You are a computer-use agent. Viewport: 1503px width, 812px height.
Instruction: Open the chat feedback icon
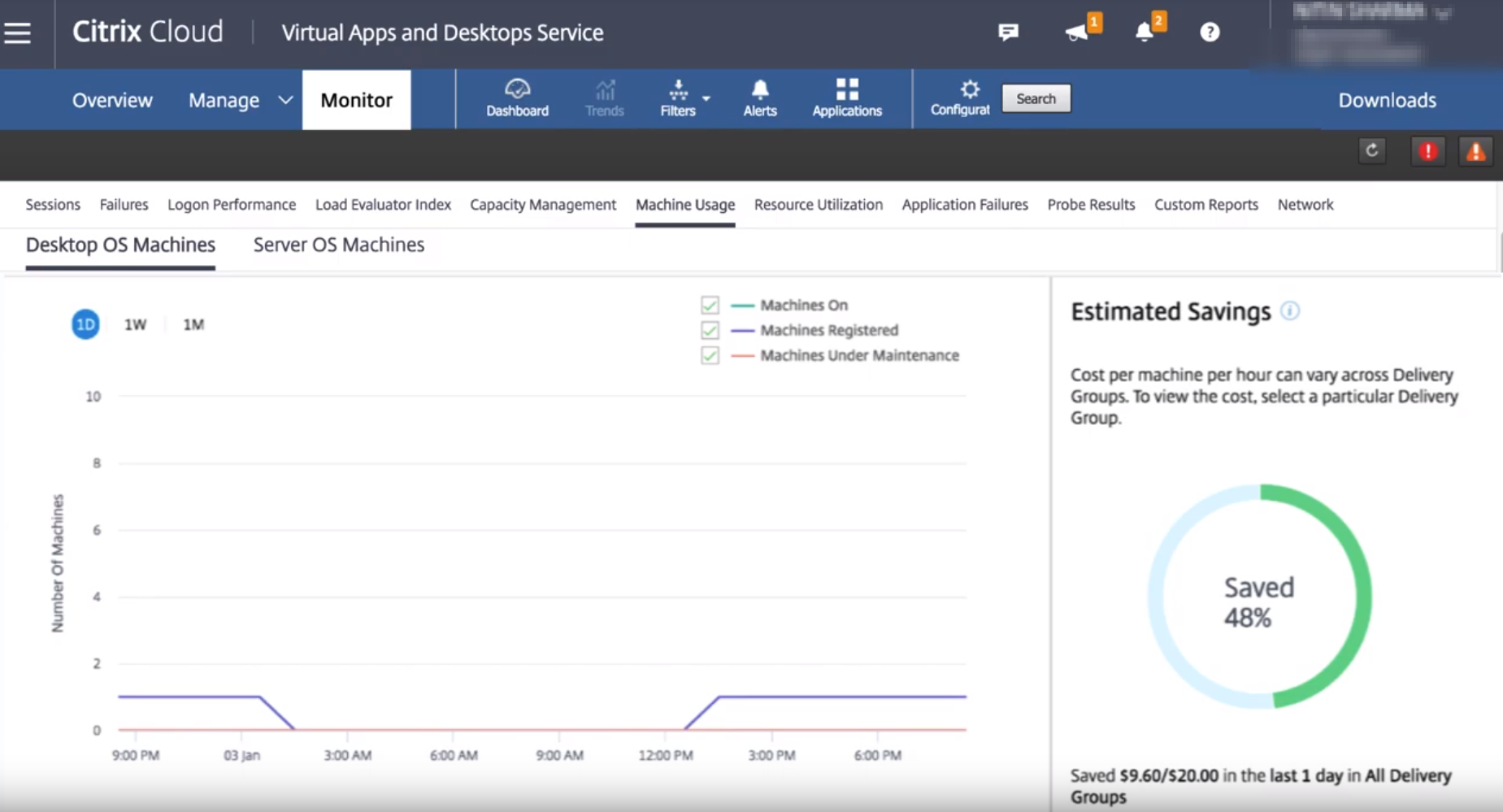coord(1008,33)
